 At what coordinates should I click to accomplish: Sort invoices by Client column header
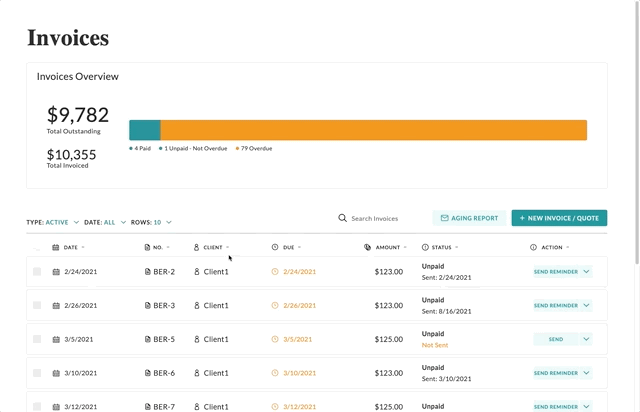pyautogui.click(x=211, y=247)
